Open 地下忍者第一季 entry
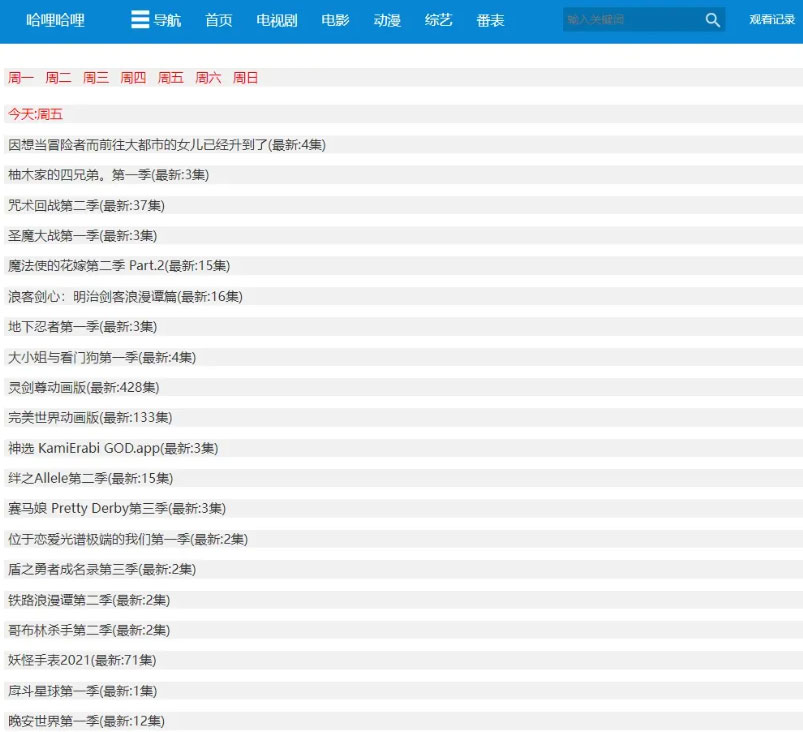Image resolution: width=803 pixels, height=732 pixels. [82, 327]
